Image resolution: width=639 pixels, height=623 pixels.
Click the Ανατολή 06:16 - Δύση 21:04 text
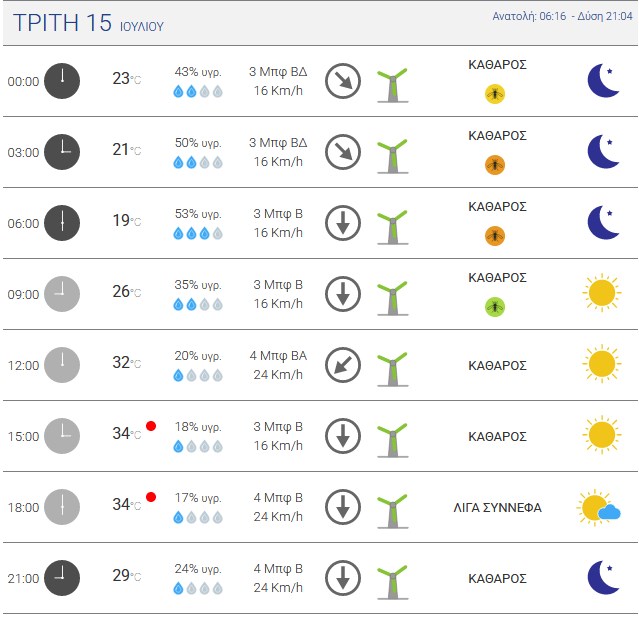tap(562, 16)
